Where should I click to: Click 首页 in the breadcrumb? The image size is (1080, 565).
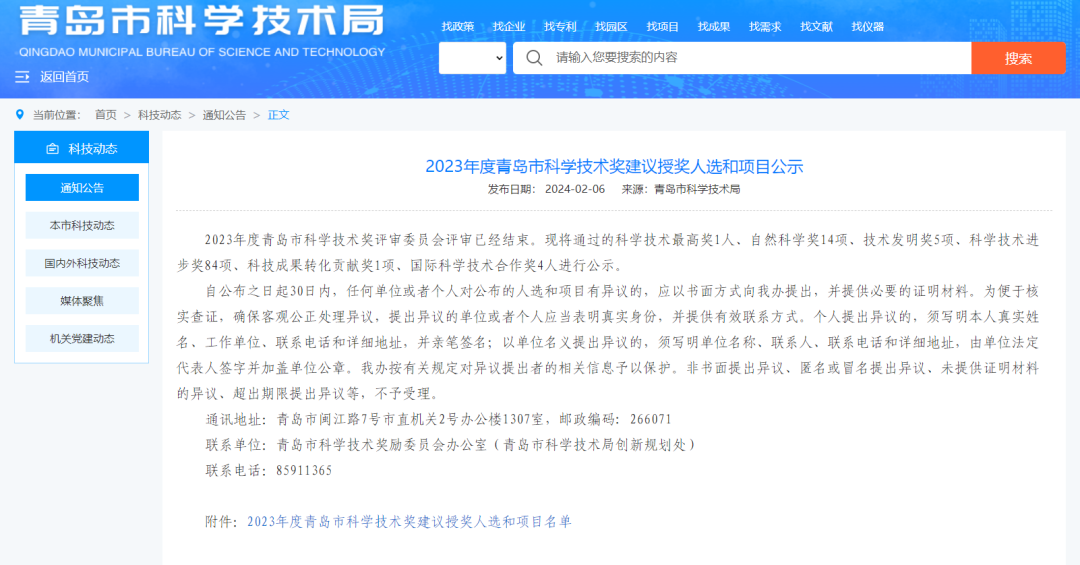pyautogui.click(x=105, y=115)
